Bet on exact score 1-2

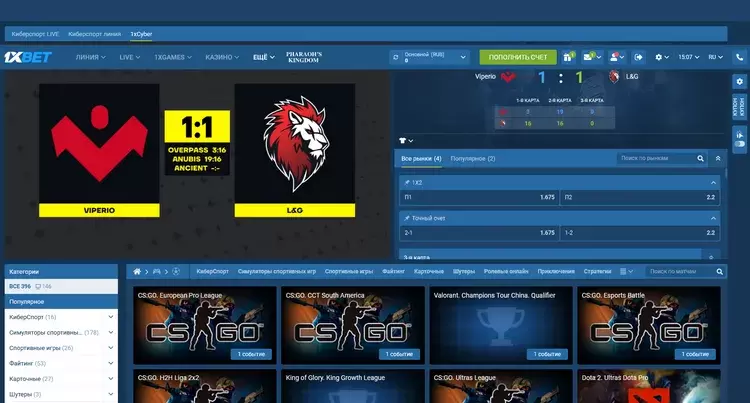pyautogui.click(x=640, y=233)
